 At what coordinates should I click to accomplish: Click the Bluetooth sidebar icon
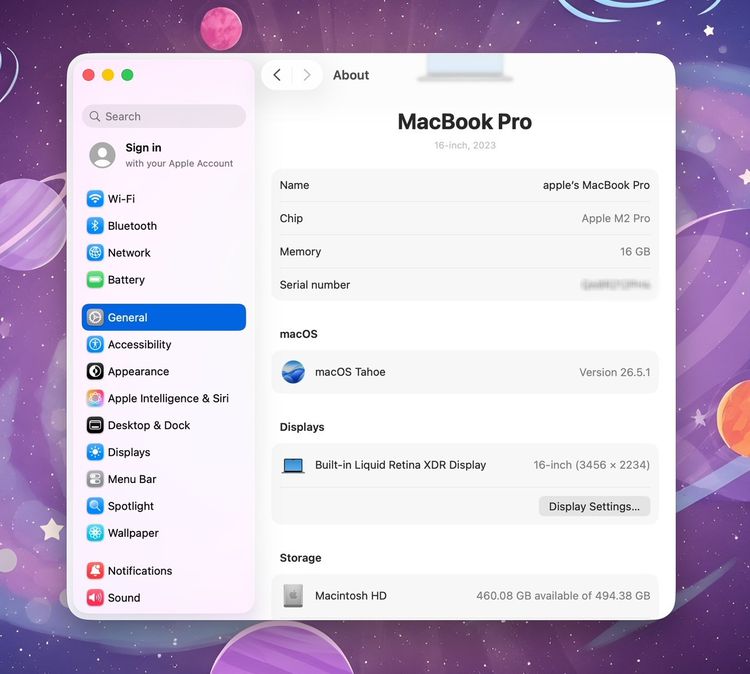click(x=95, y=226)
